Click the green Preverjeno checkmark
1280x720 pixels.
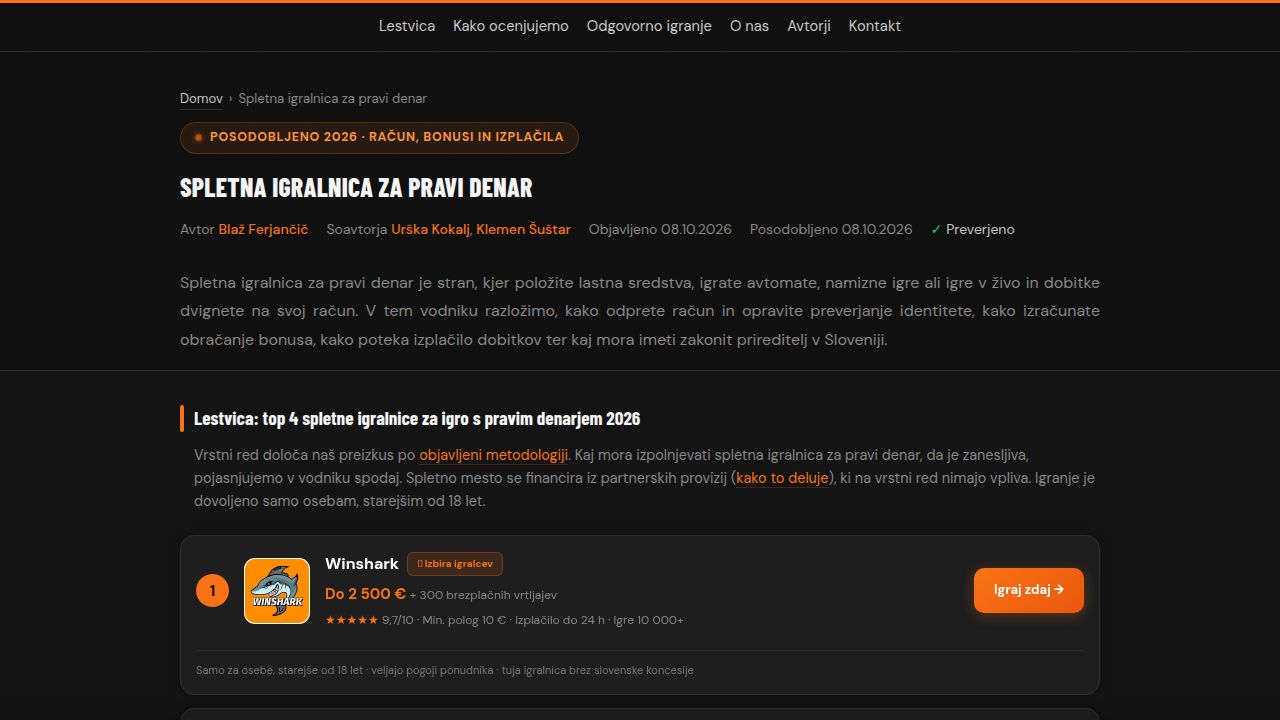click(x=936, y=229)
